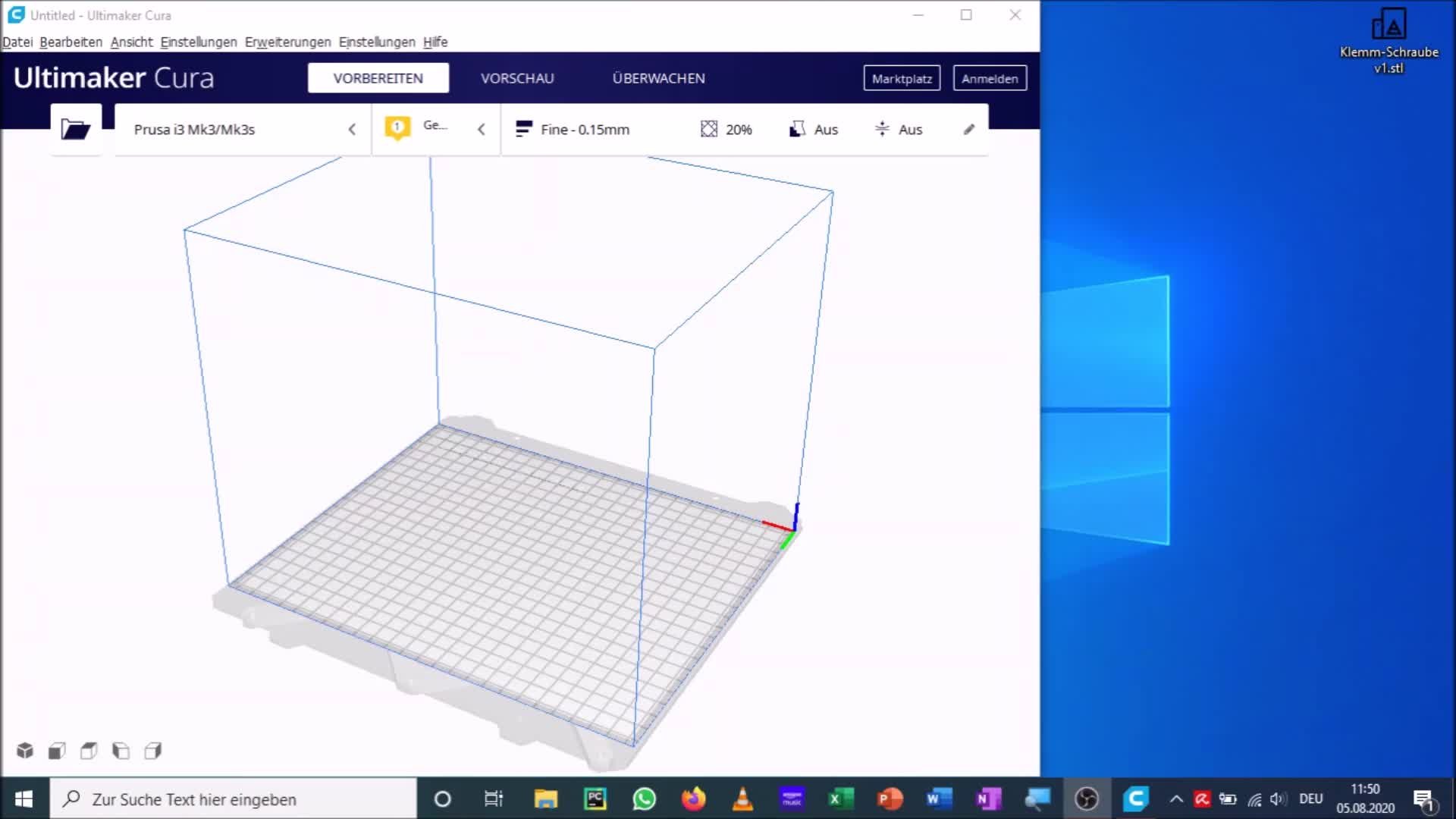This screenshot has height=819, width=1456.
Task: Select the 3D perspective view cube icon
Action: (x=25, y=751)
